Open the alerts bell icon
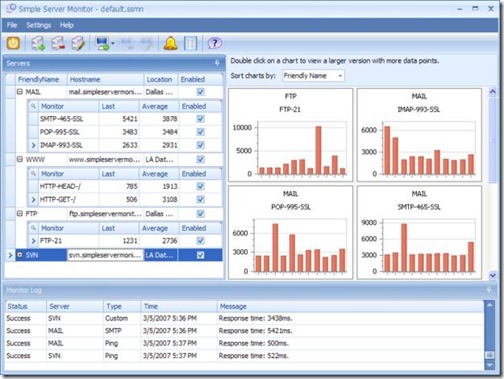Screen dimensions: 504x379 (x=170, y=43)
